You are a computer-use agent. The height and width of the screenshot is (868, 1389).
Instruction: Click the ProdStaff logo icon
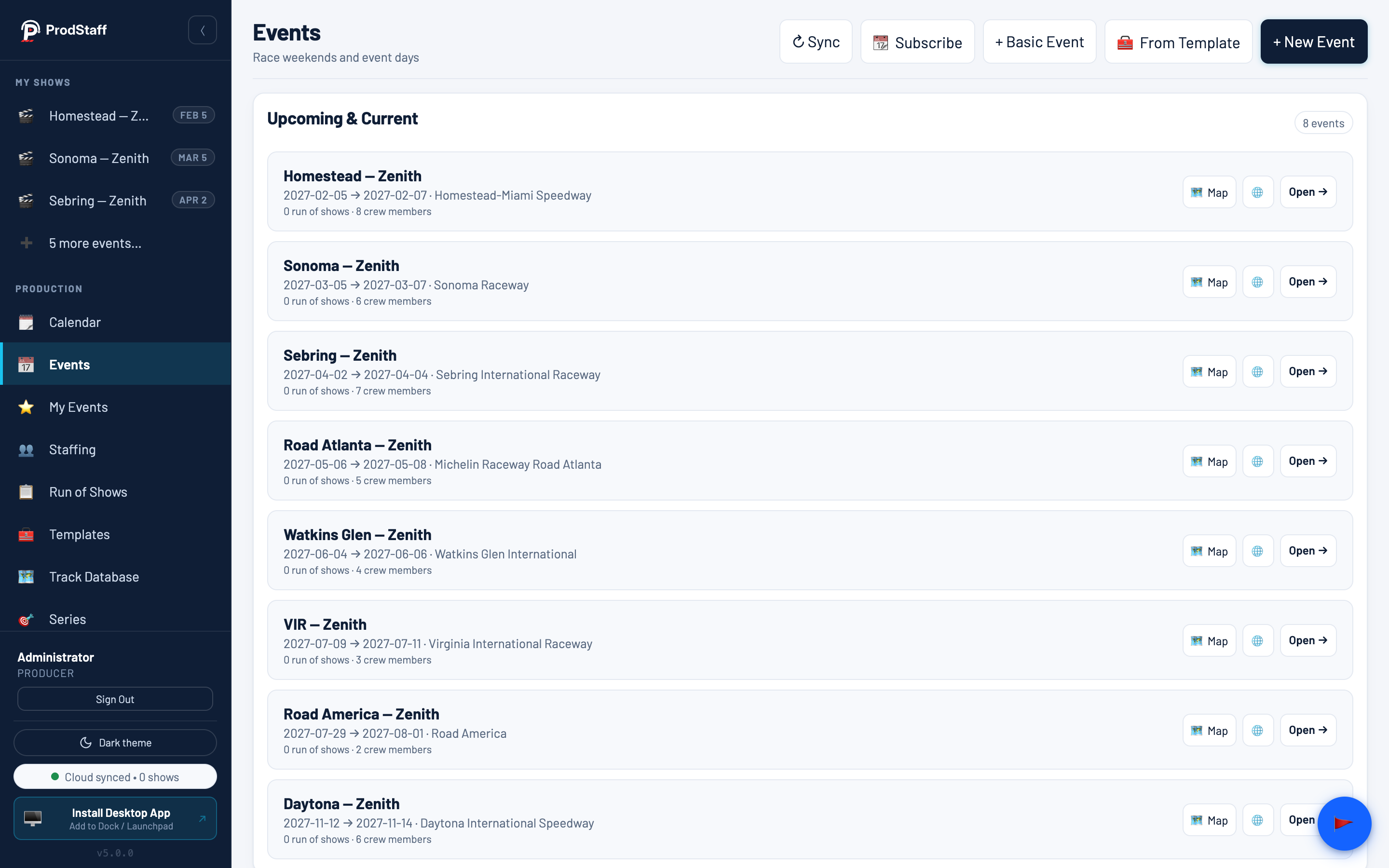(30, 30)
